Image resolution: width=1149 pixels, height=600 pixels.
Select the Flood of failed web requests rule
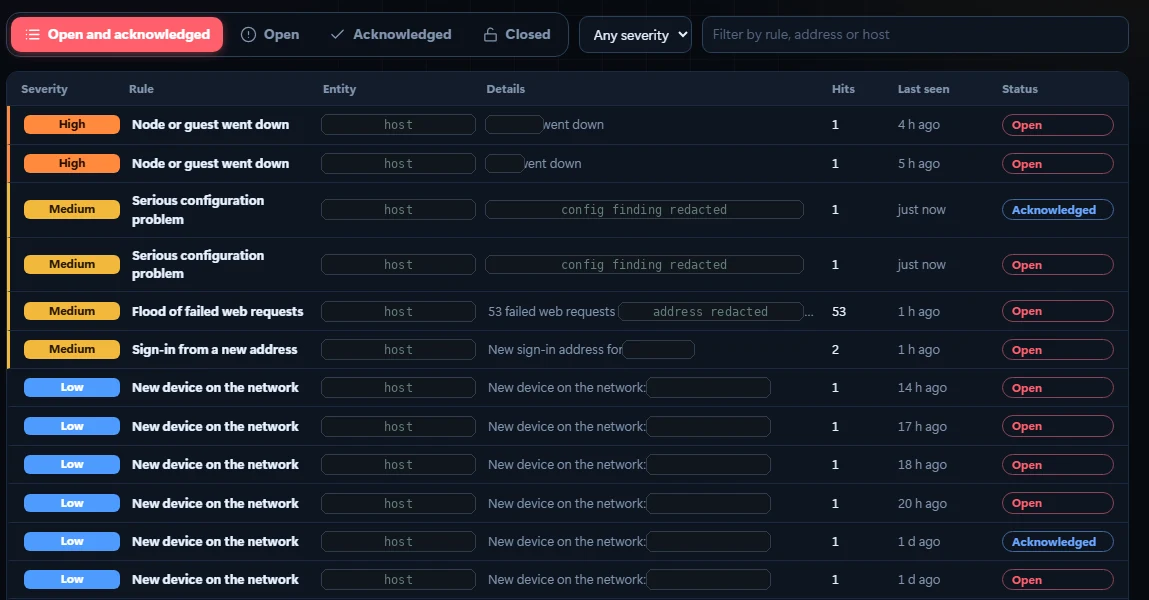218,311
